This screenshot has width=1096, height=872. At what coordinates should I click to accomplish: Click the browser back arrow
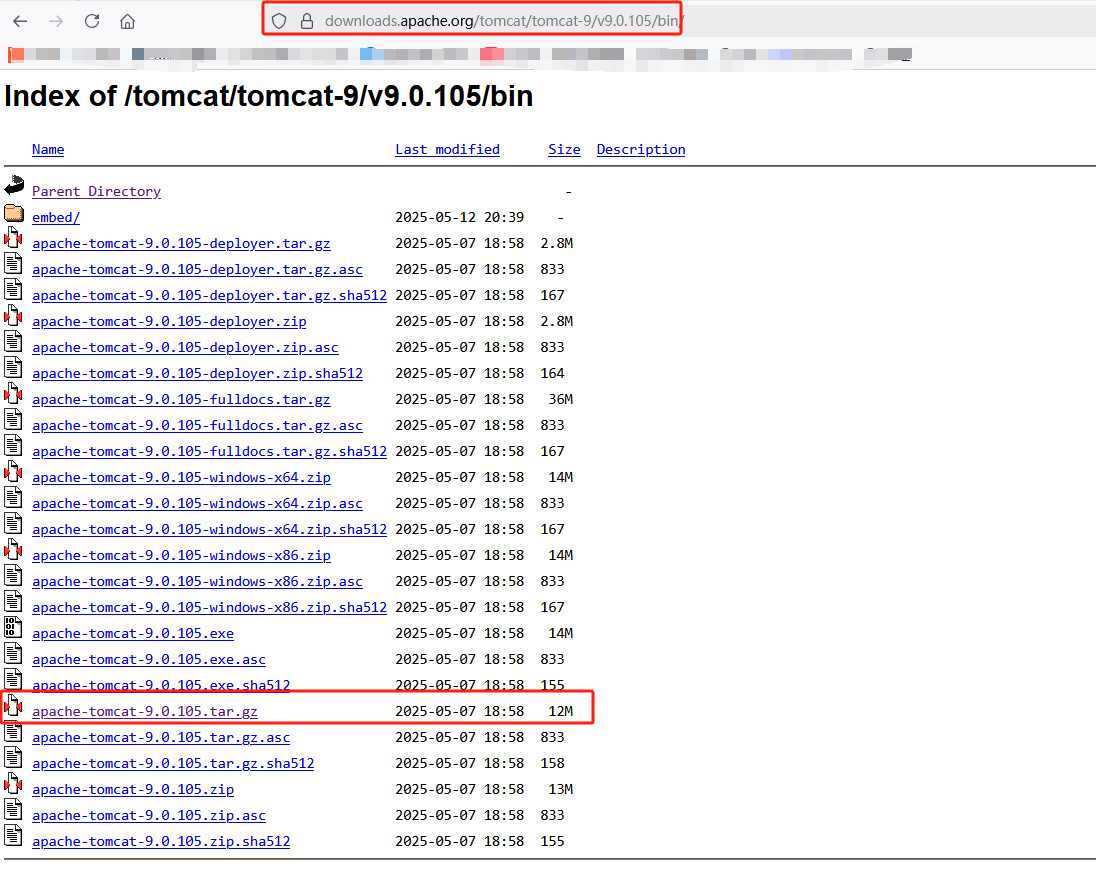tap(20, 21)
